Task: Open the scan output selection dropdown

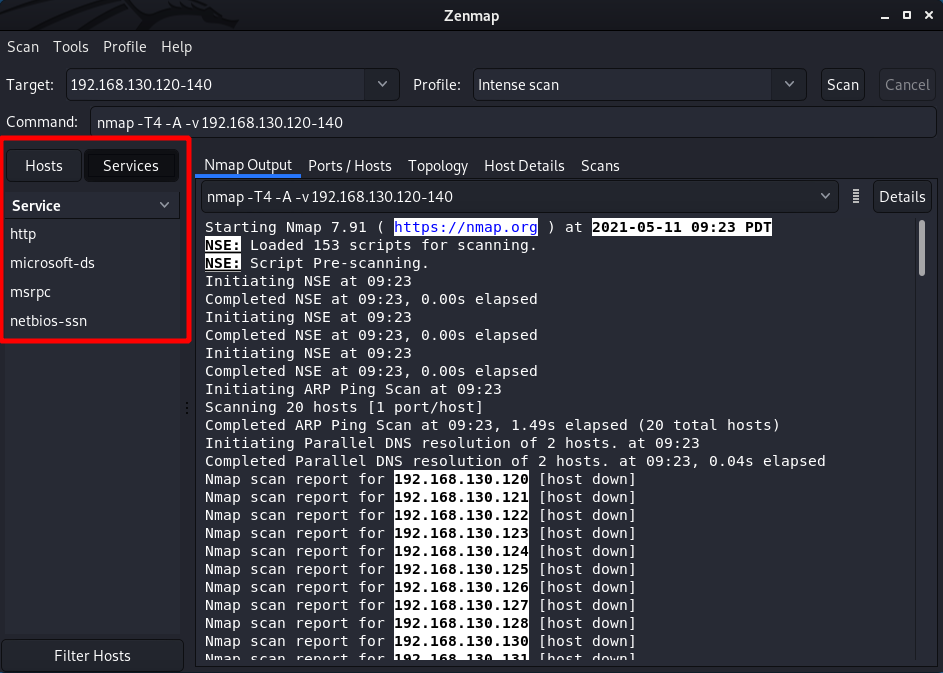Action: 520,197
